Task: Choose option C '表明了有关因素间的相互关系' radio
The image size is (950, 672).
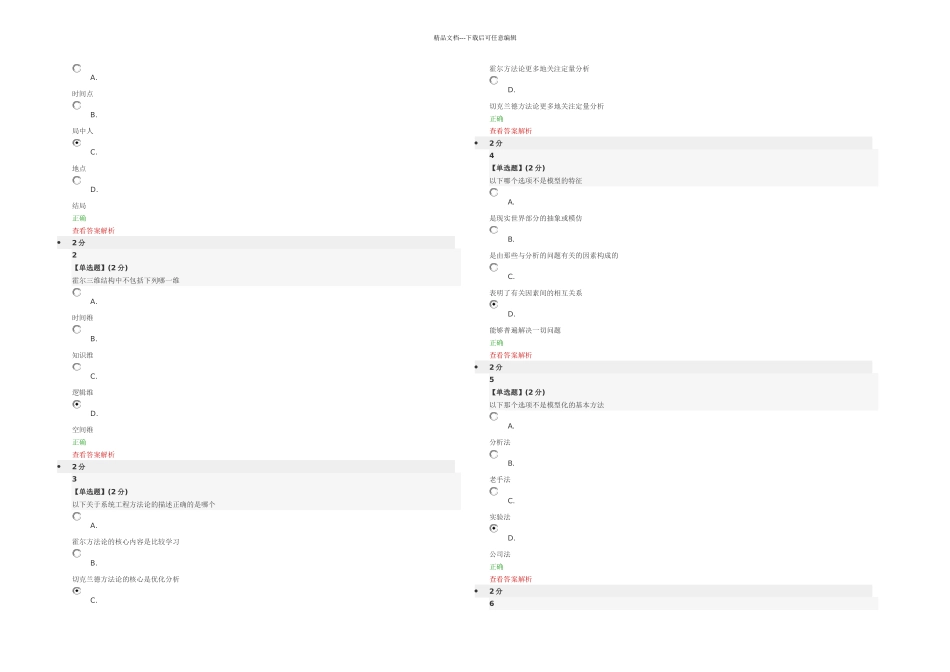Action: pos(494,268)
